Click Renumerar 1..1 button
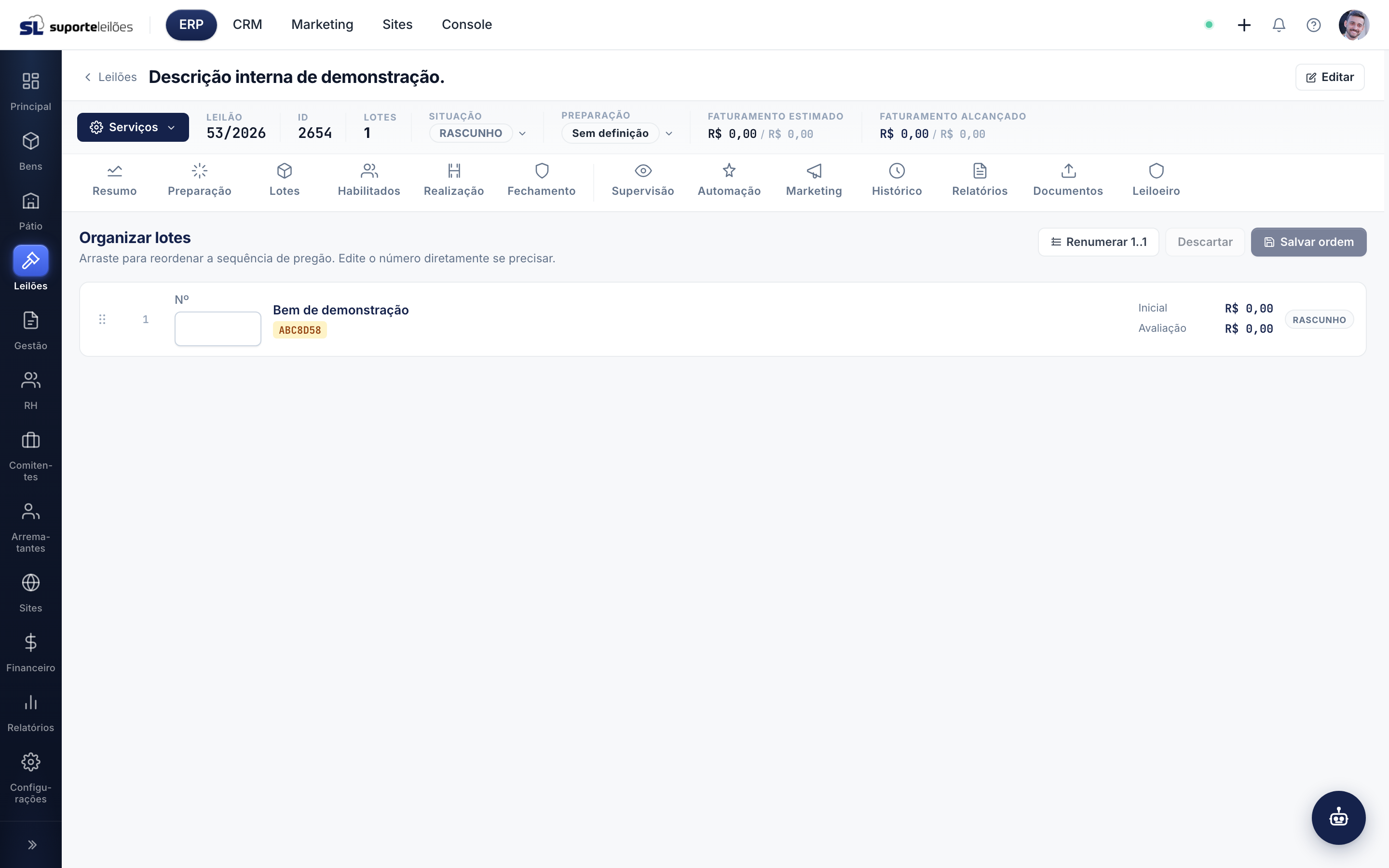This screenshot has height=868, width=1389. (1098, 242)
